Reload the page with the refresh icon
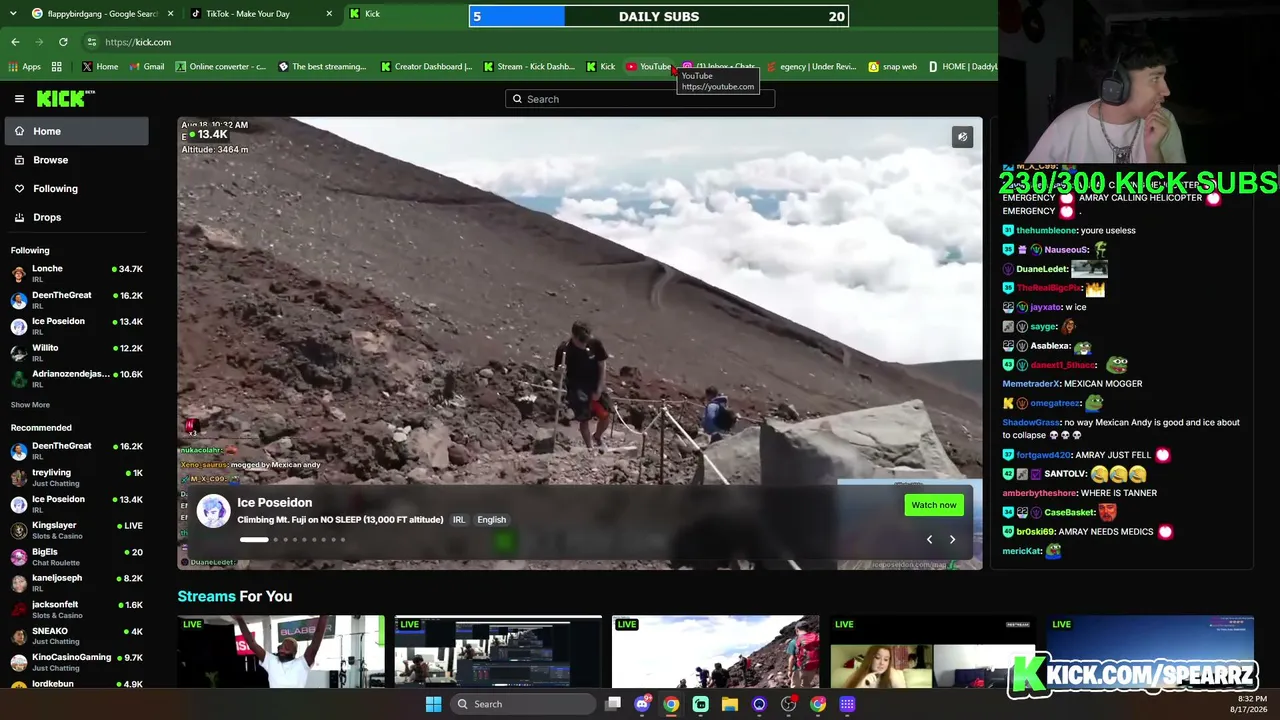 [63, 42]
